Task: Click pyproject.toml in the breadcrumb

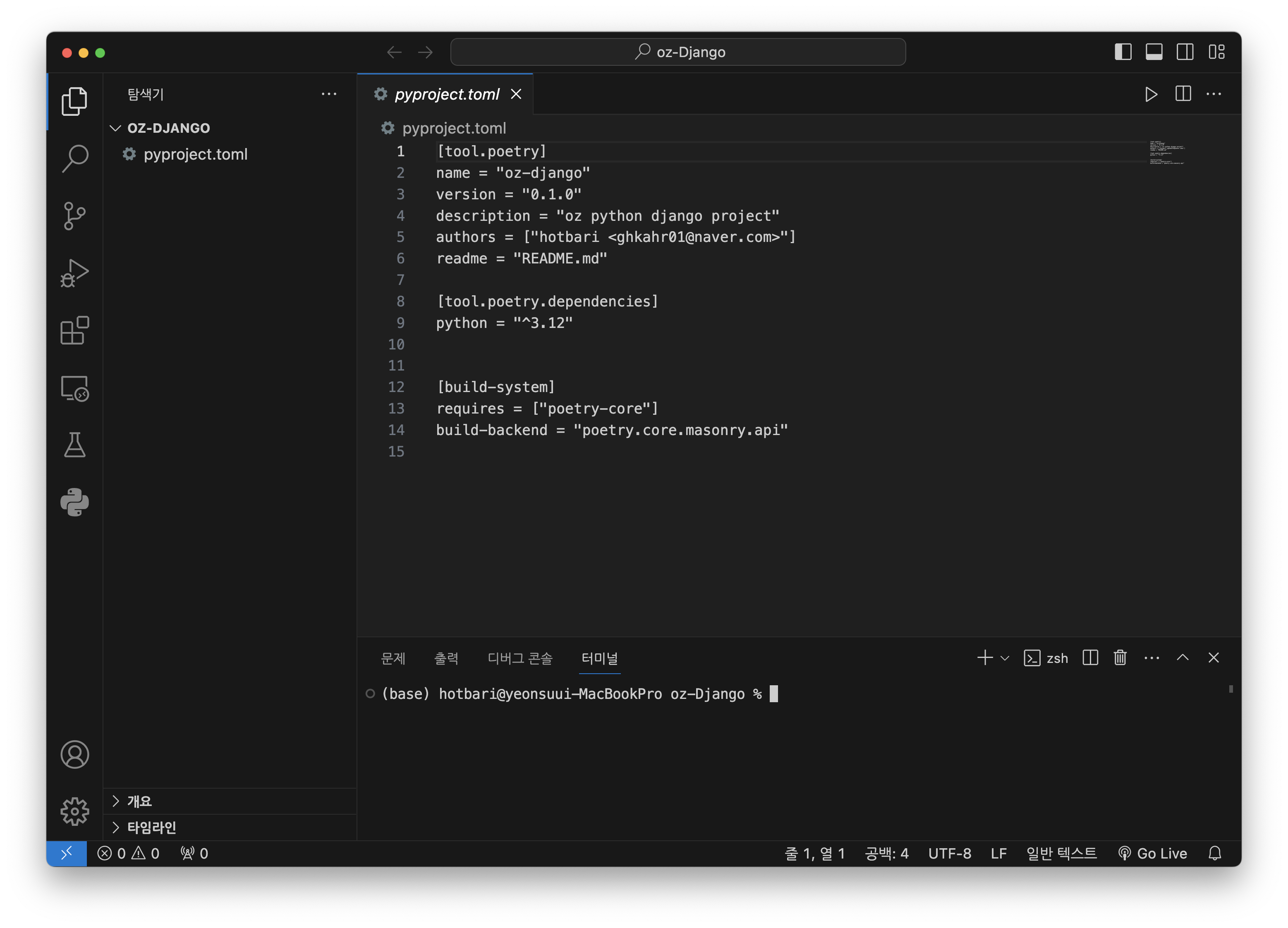Action: tap(454, 128)
